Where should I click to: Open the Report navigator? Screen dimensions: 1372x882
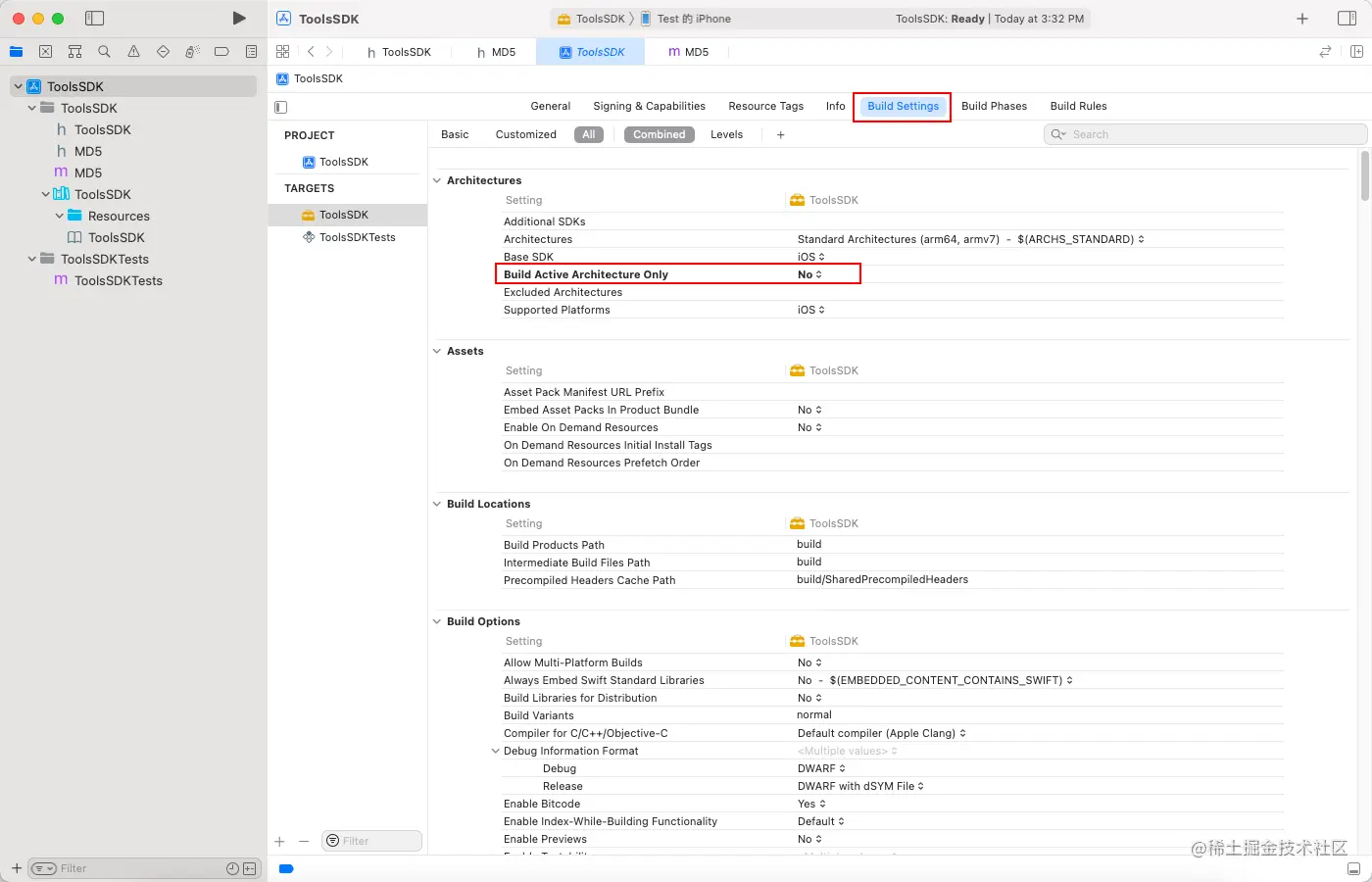[x=251, y=52]
